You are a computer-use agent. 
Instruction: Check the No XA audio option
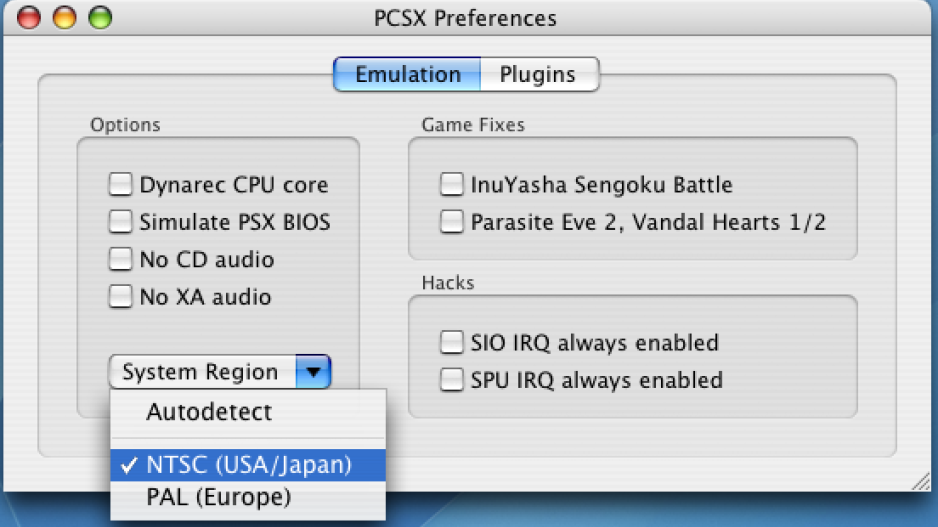click(120, 296)
